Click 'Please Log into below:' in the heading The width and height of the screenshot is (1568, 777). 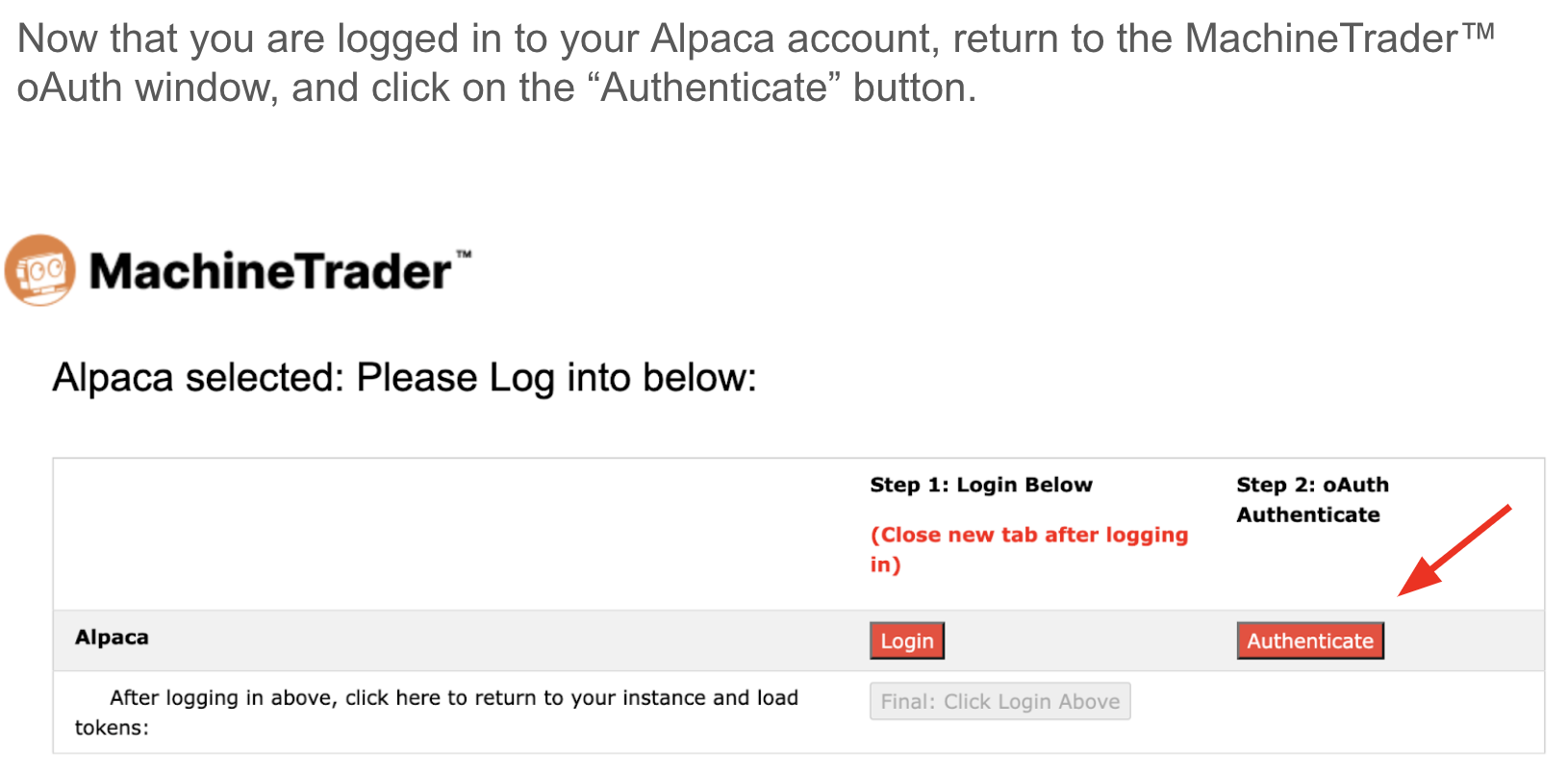556,378
